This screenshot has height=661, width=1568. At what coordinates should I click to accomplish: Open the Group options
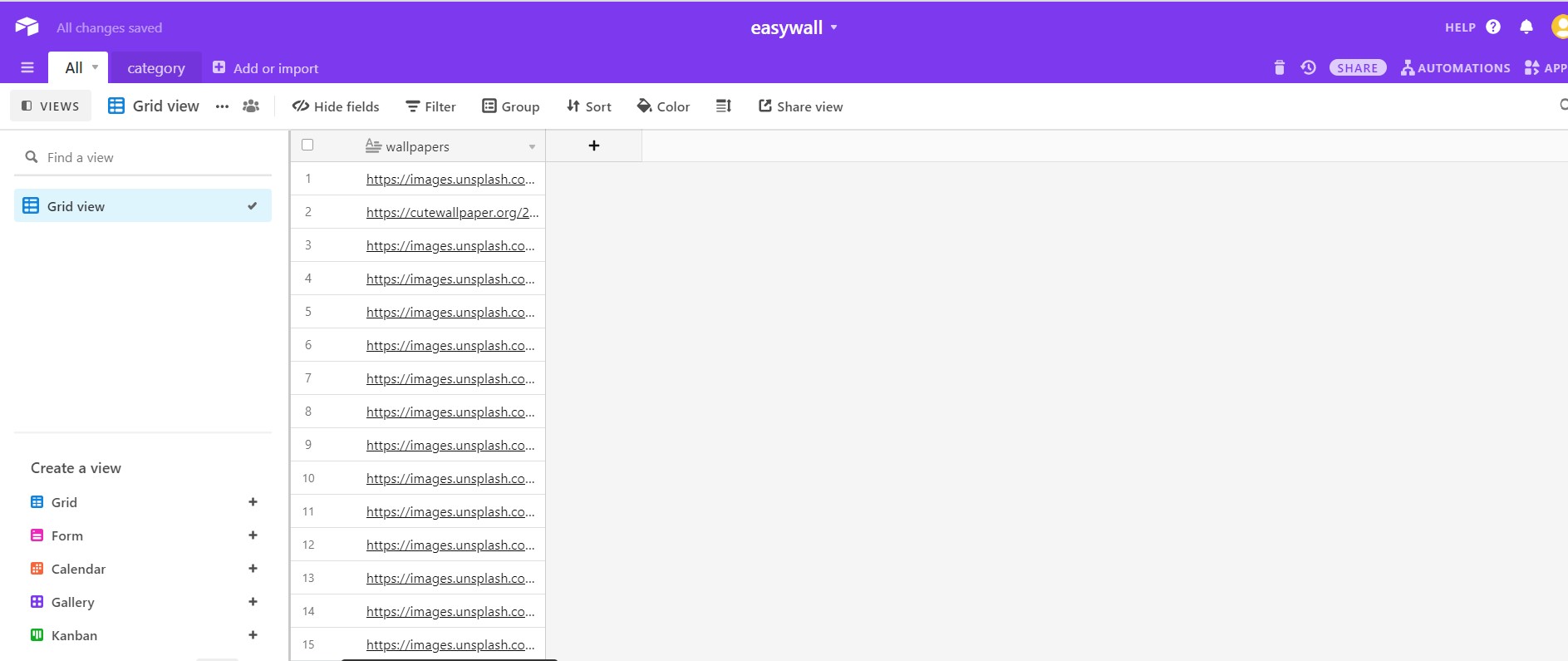tap(511, 106)
